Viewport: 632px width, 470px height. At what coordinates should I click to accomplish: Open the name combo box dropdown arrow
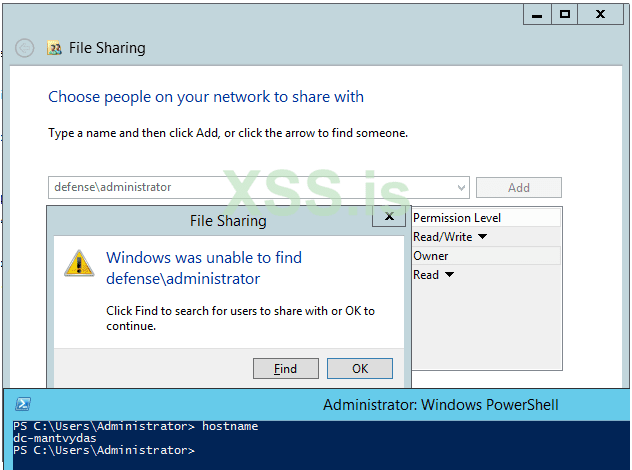point(461,188)
